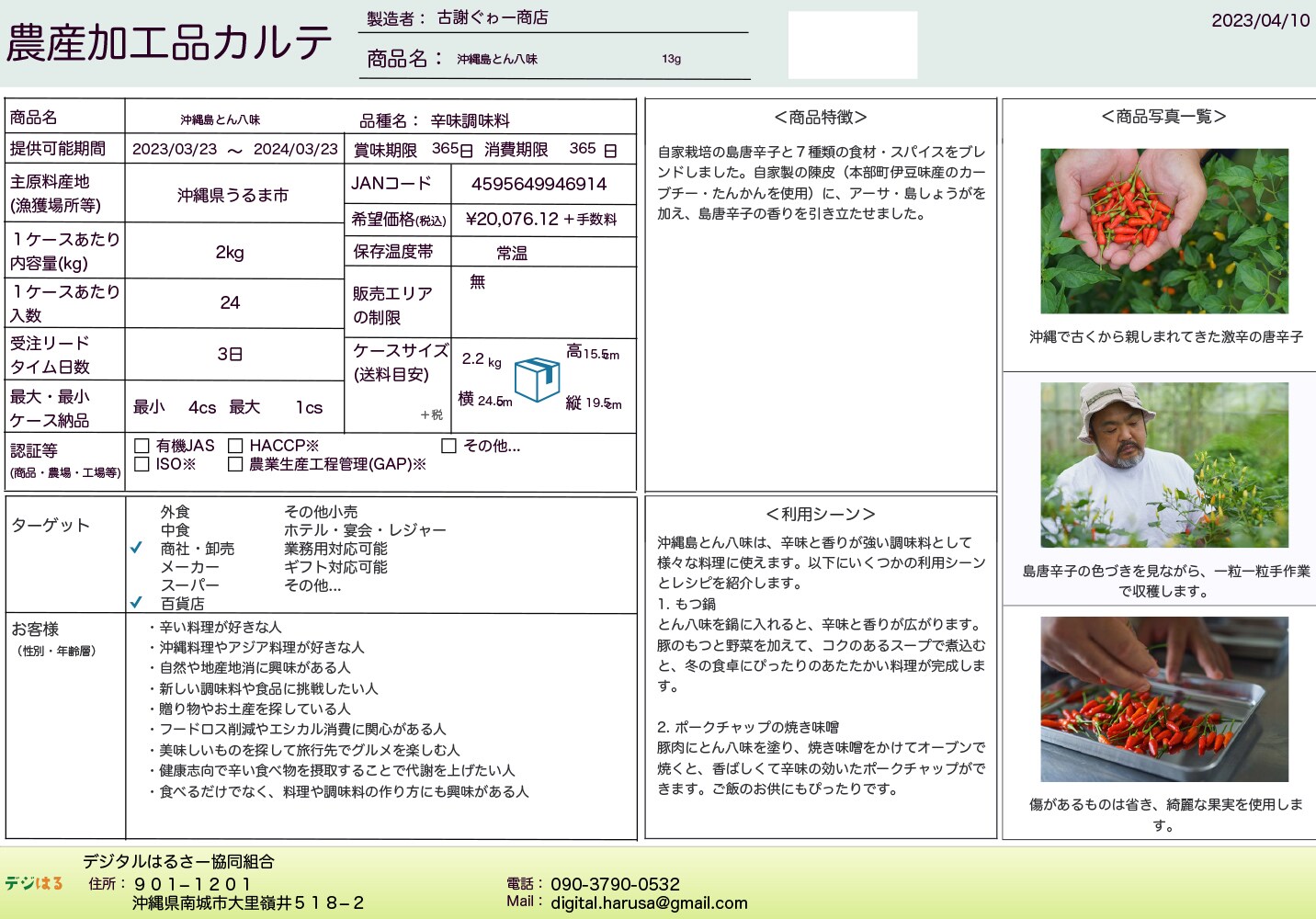Check the 有機JAS certification box
Image resolution: width=1316 pixels, height=919 pixels.
[x=142, y=446]
